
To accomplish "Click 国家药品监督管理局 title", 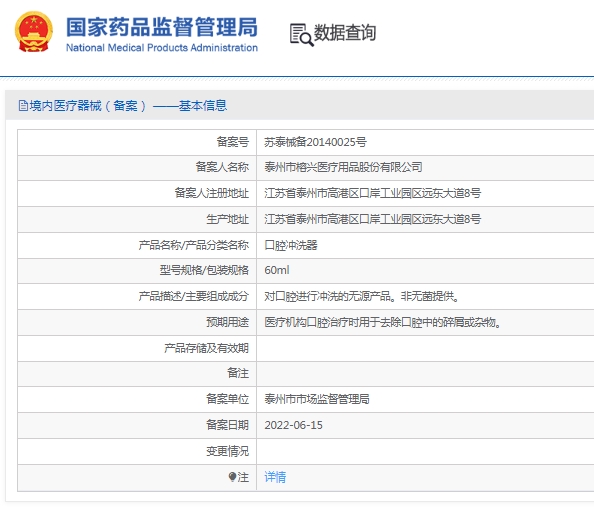I will click(162, 27).
